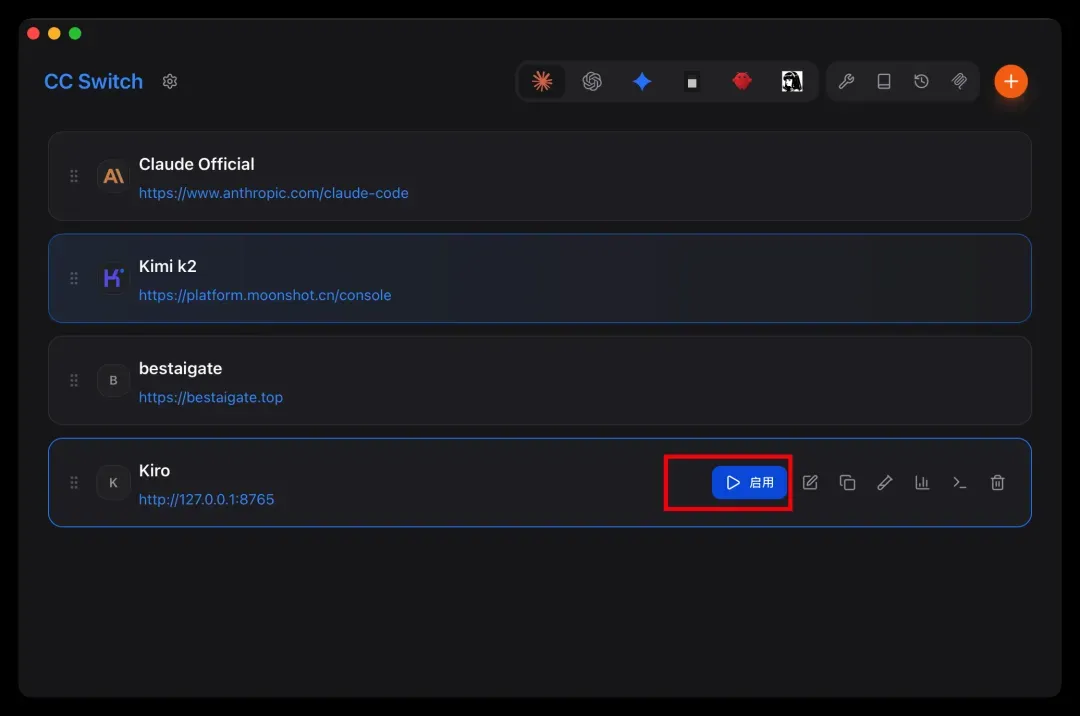Screen dimensions: 1080x716
Task: Click the Kimi K logo icon
Action: coord(114,278)
